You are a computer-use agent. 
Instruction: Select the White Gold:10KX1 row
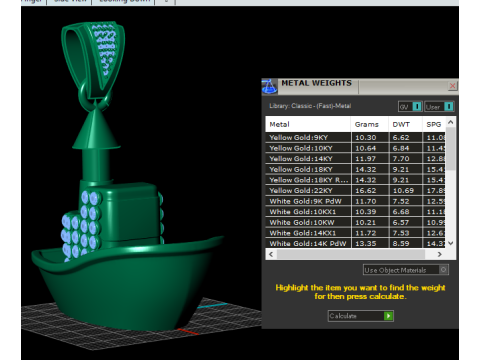click(x=355, y=212)
